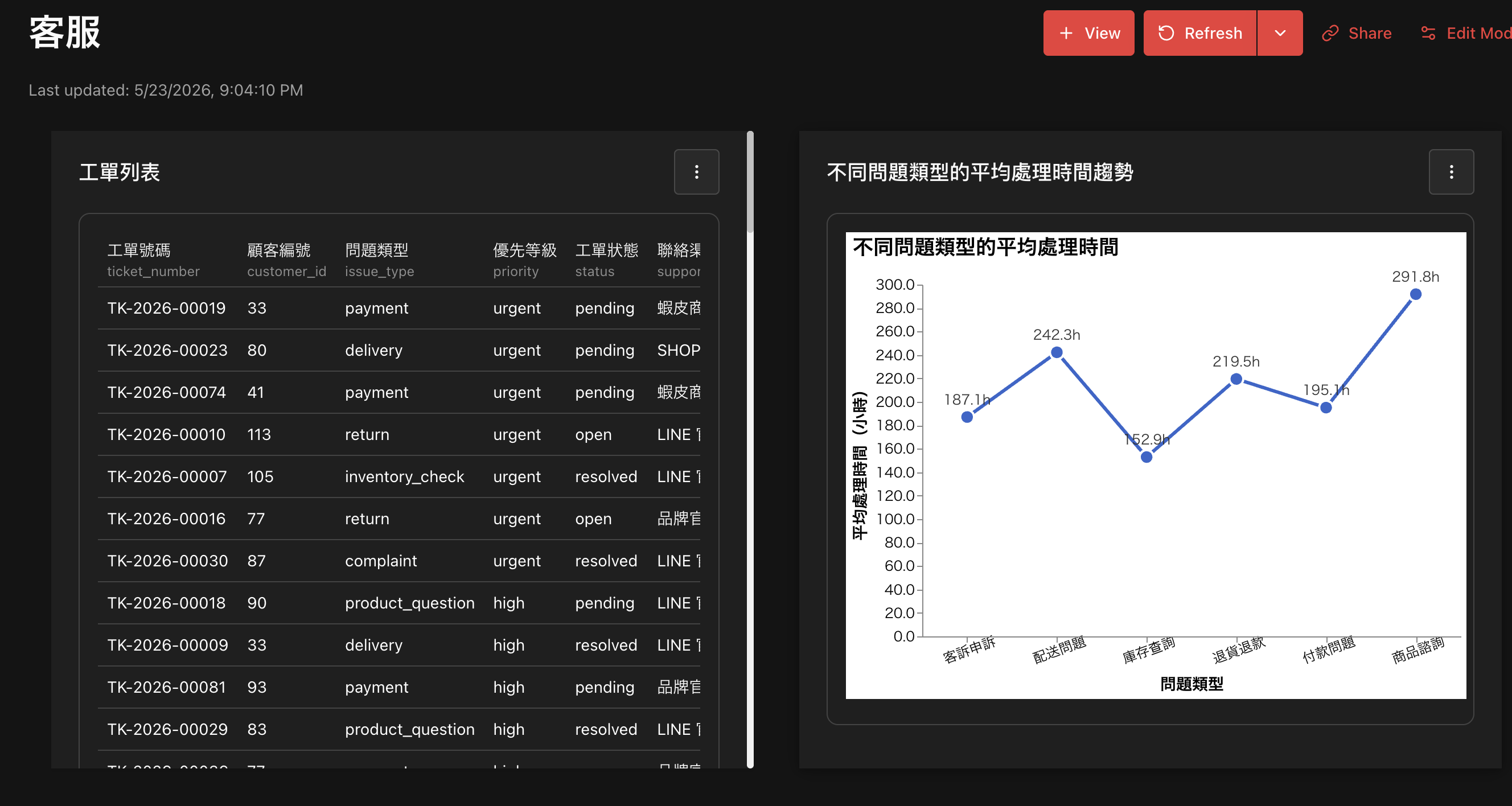Click customer id 113 cell

[x=259, y=434]
